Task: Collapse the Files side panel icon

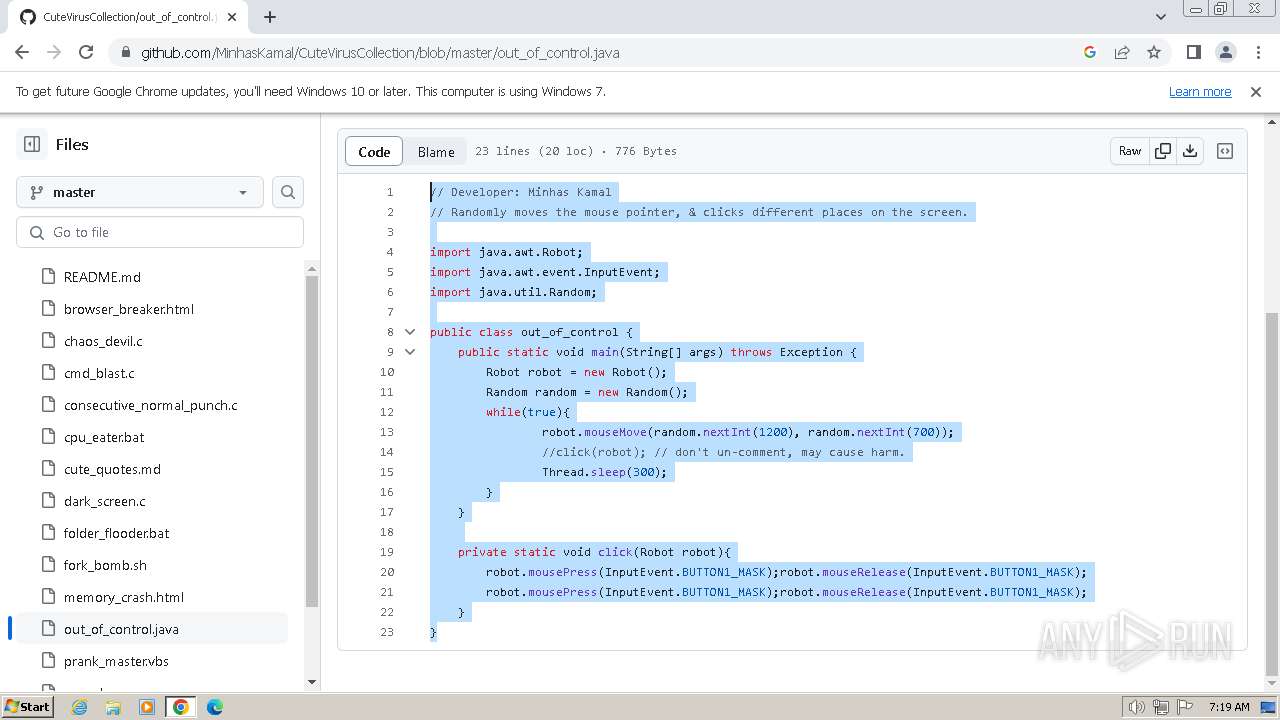Action: click(32, 144)
